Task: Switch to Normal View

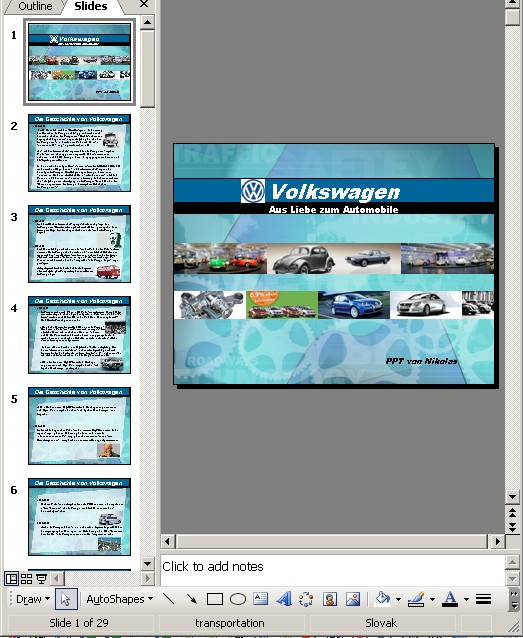Action: point(11,578)
